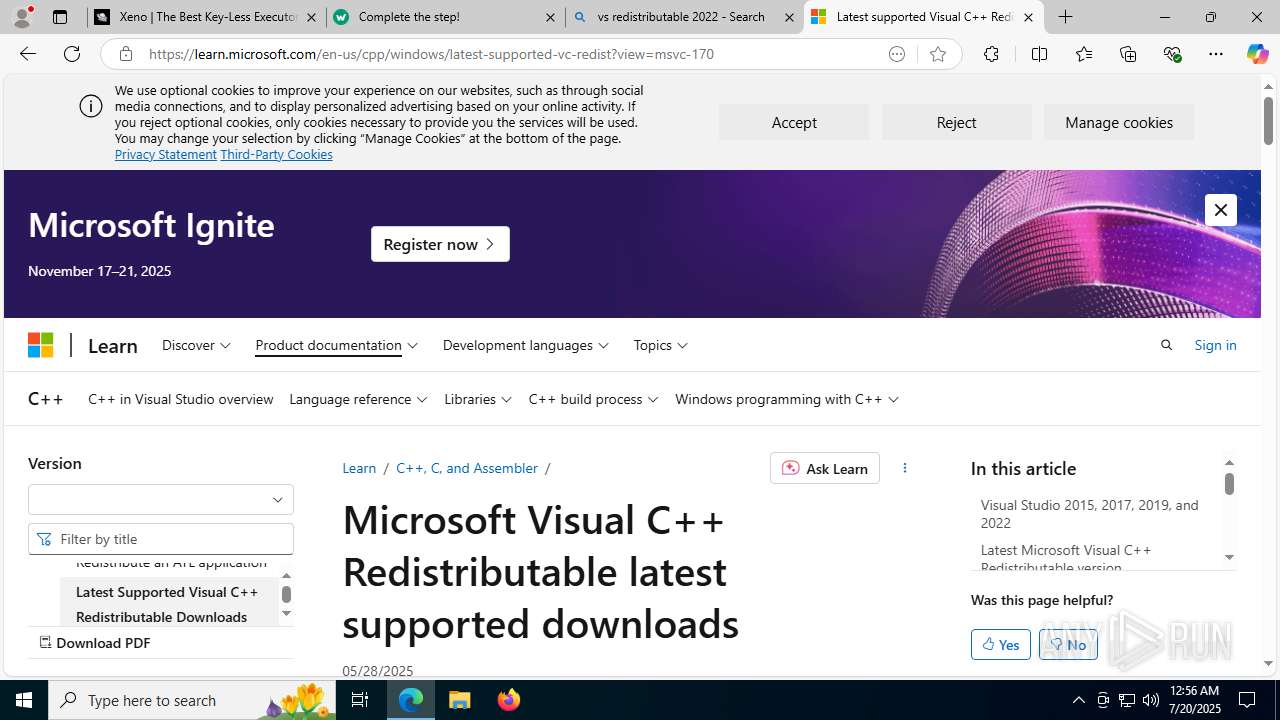The image size is (1280, 720).
Task: Click the Learn breadcrumb
Action: point(359,468)
